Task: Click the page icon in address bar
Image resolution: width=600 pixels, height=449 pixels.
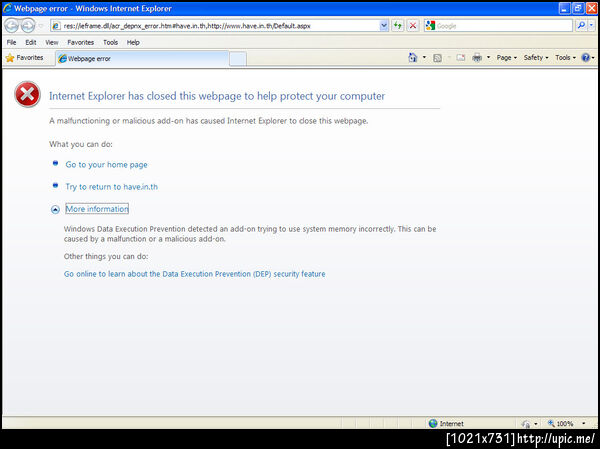Action: tap(56, 26)
